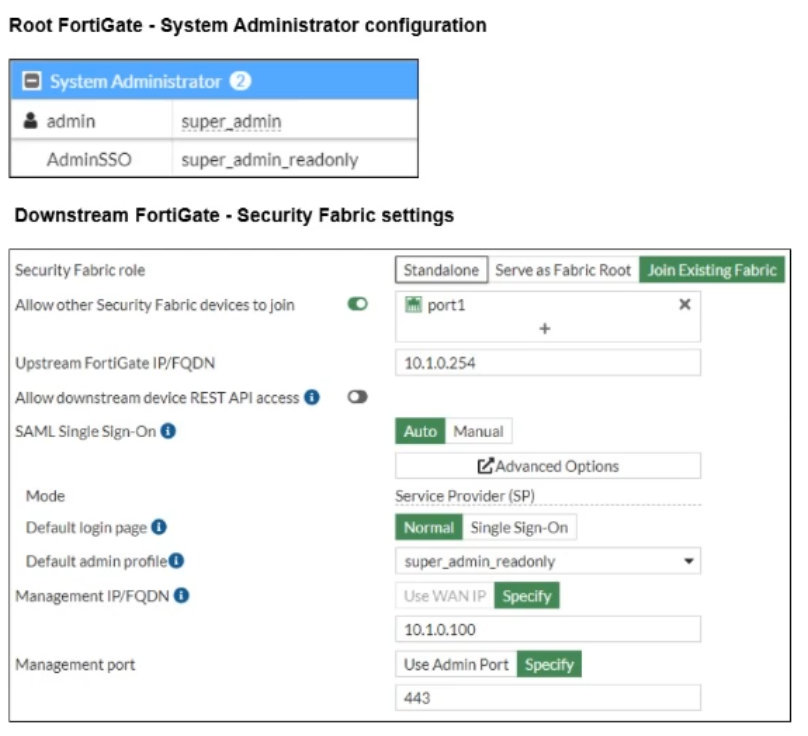
Task: Click info icon next to SAML Single Sign-On
Action: [x=168, y=432]
